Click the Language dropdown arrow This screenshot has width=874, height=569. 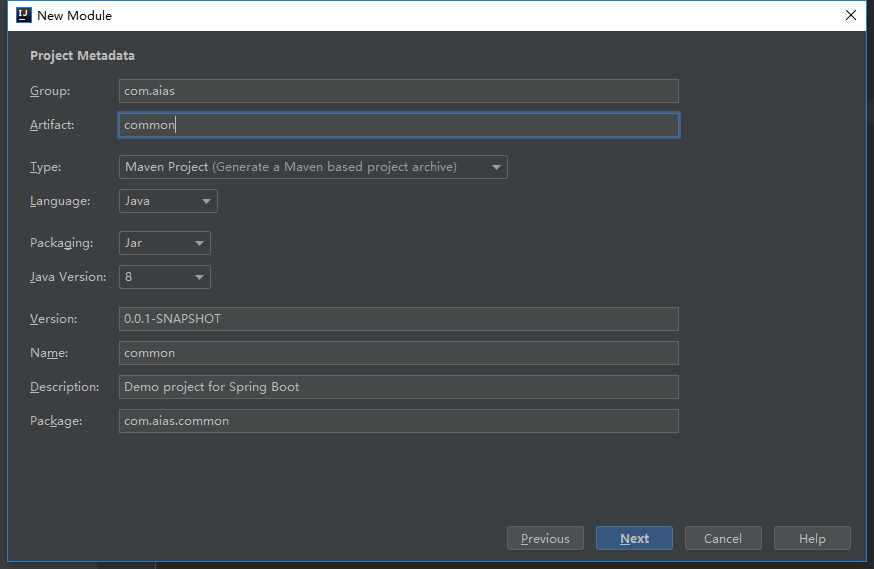(x=206, y=202)
